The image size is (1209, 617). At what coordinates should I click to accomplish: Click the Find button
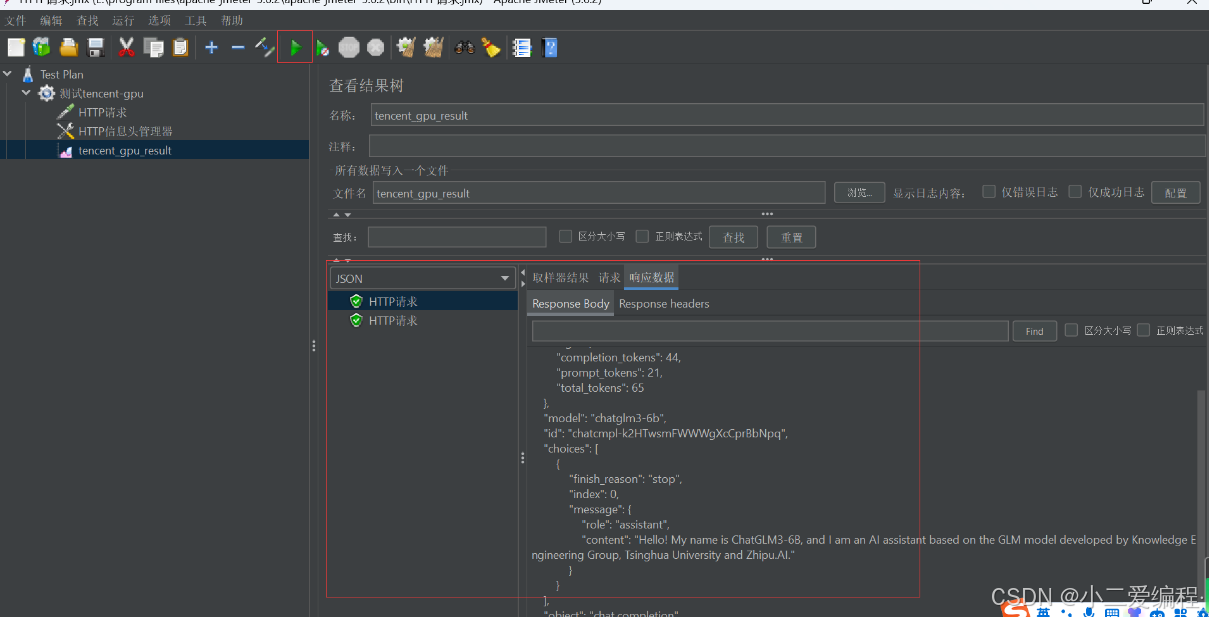tap(1035, 331)
